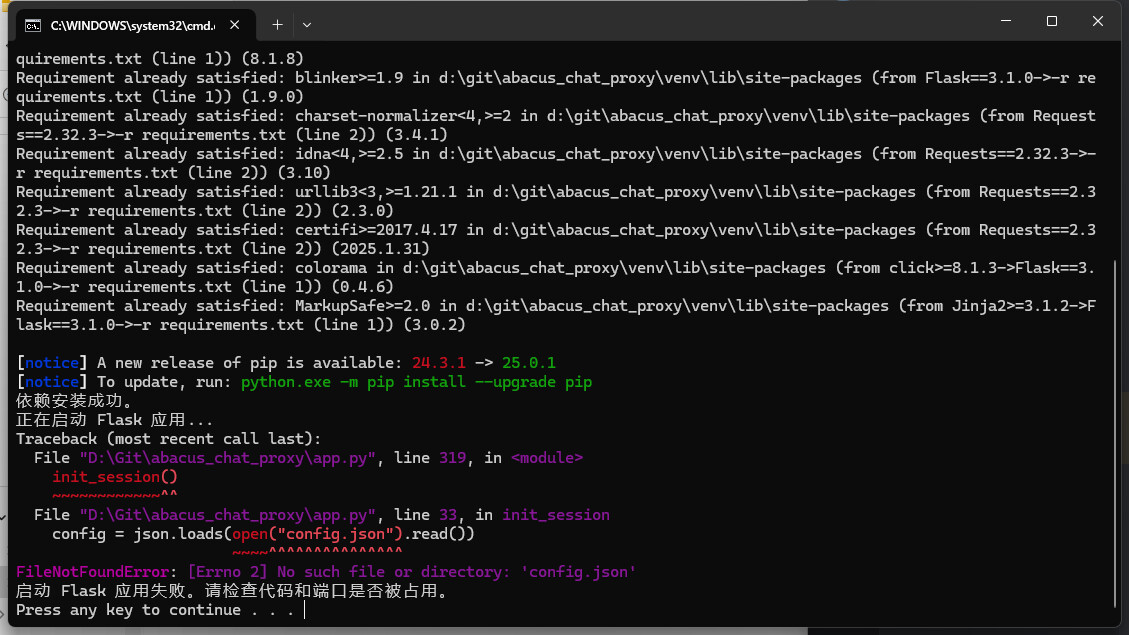Open a new terminal tab with plus
Image resolution: width=1129 pixels, height=635 pixels.
tap(277, 24)
